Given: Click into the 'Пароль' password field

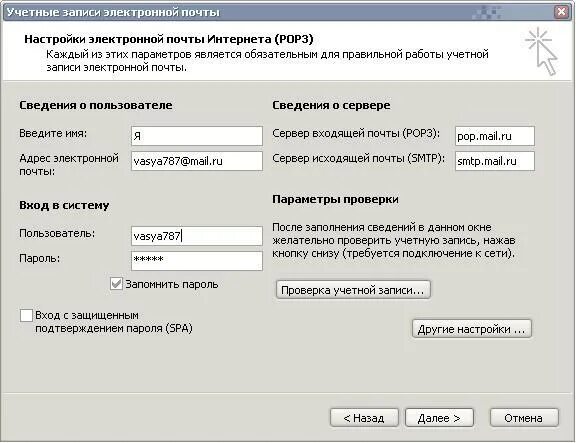Looking at the screenshot, I should pos(197,261).
